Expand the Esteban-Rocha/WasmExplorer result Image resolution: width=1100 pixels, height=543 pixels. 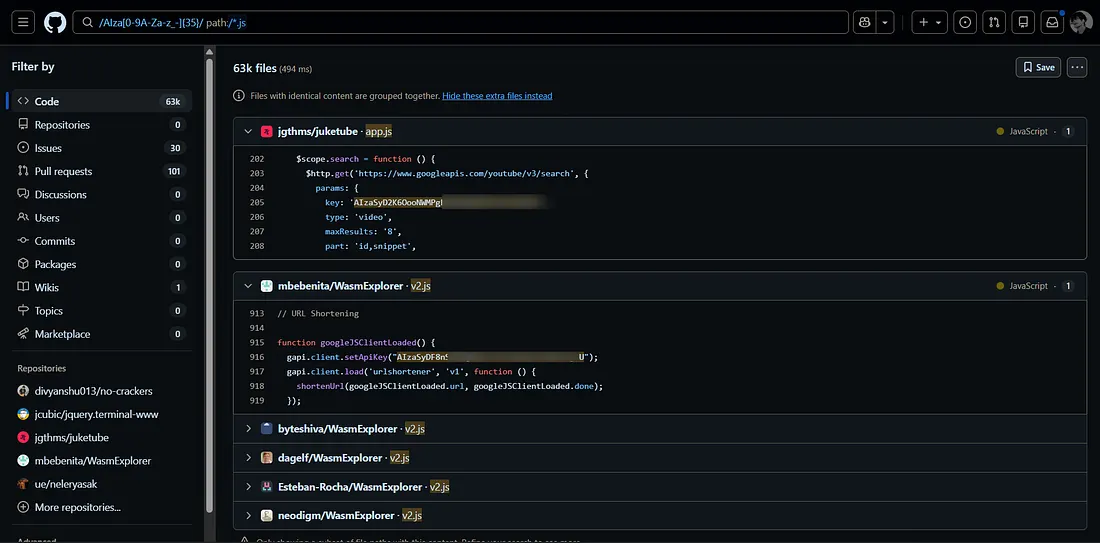click(248, 487)
